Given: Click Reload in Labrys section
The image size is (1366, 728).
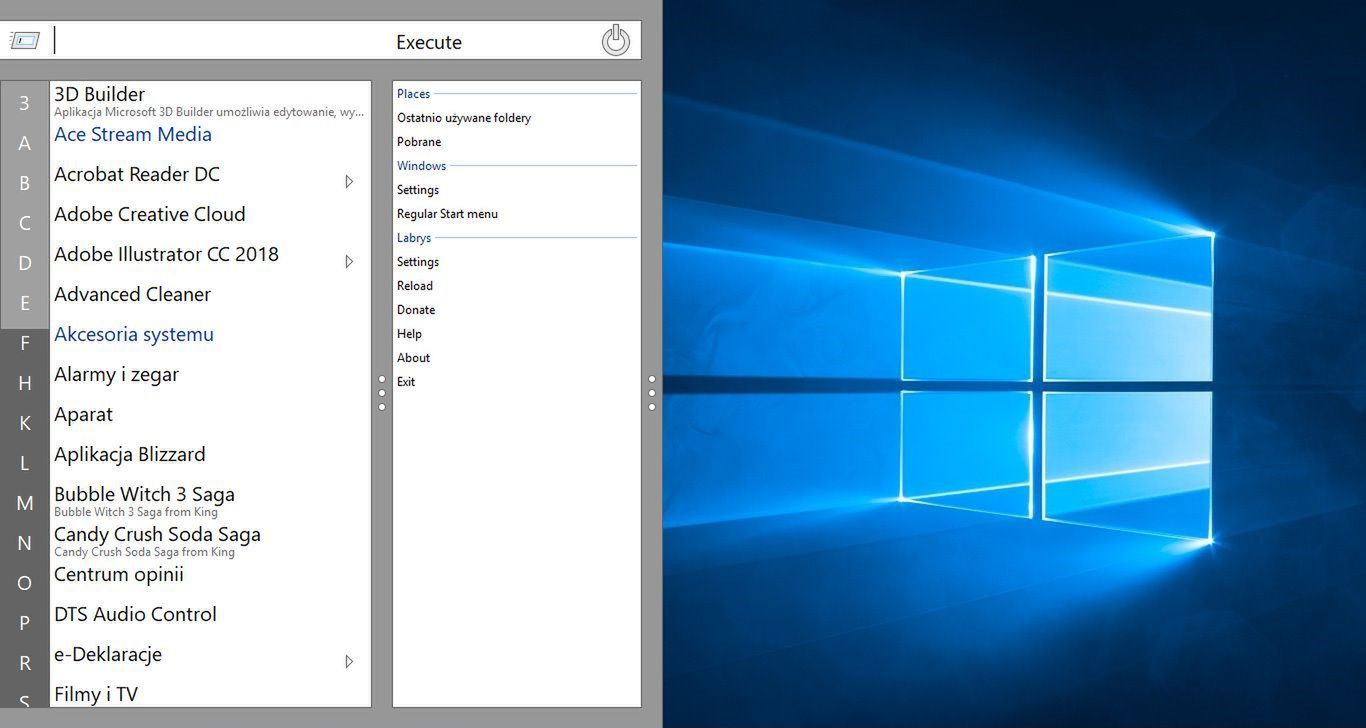Looking at the screenshot, I should (415, 286).
